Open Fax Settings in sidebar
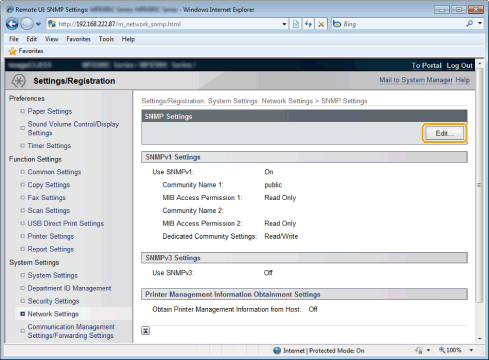The height and width of the screenshot is (360, 489). click(x=46, y=198)
